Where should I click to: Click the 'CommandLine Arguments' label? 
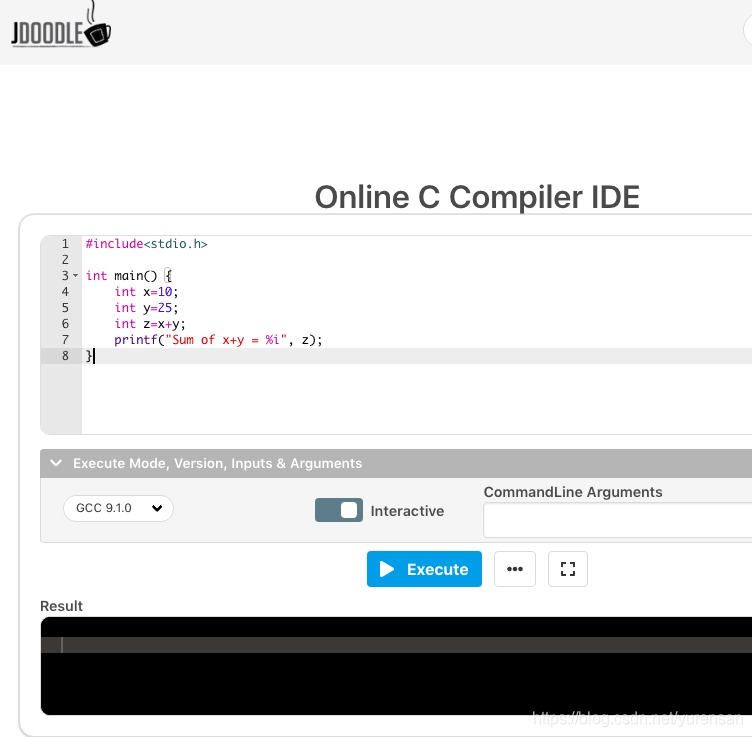click(573, 492)
